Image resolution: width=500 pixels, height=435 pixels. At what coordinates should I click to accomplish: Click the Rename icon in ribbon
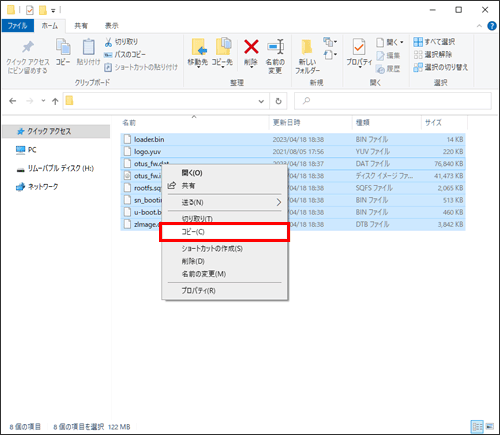tap(276, 47)
